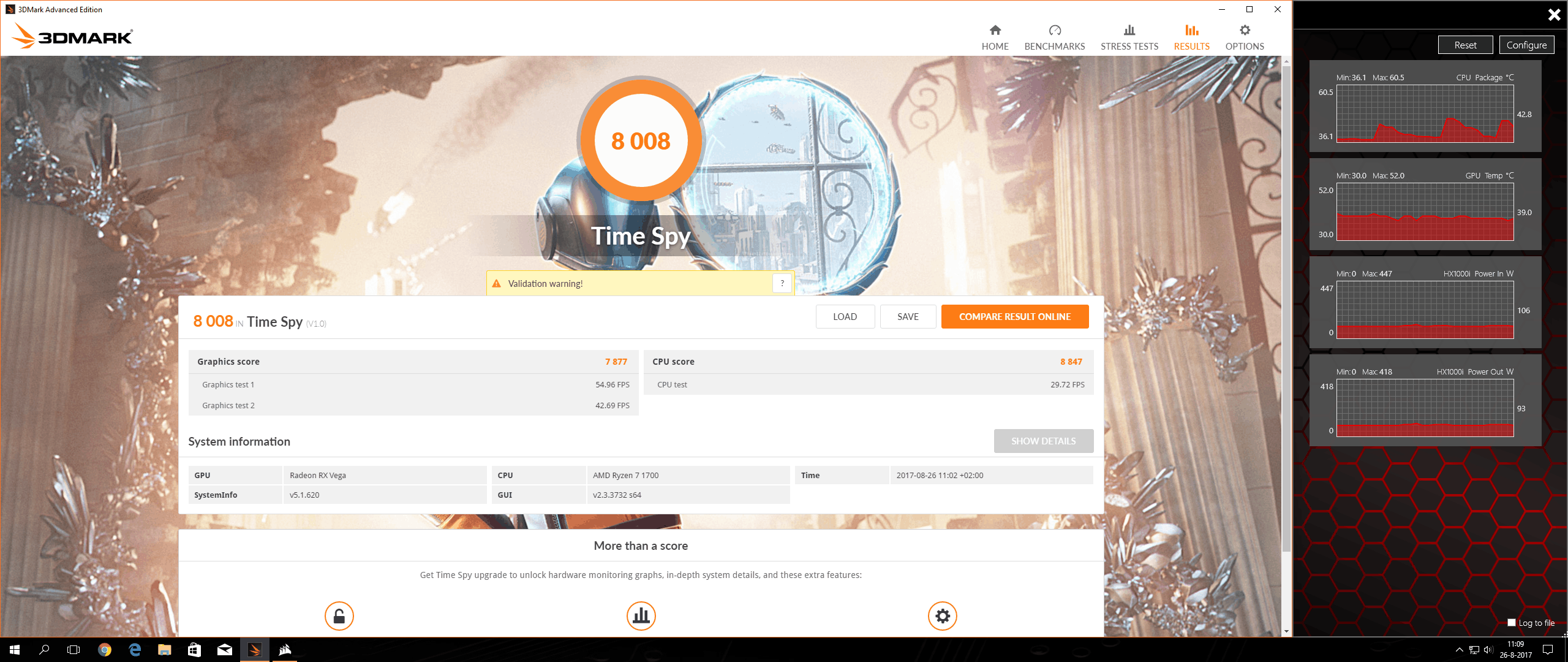Screen dimensions: 1568x662
Task: Open Windows search from the taskbar
Action: click(44, 650)
